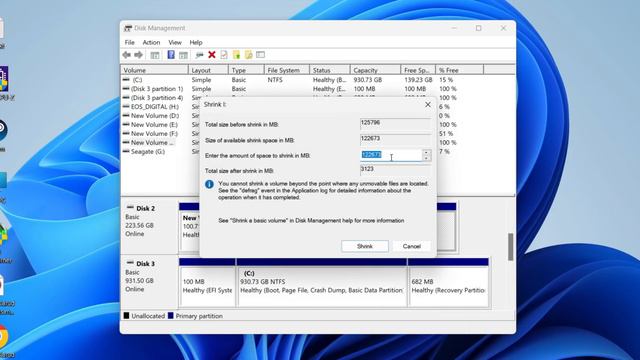Click the drive icon beside EOS_DIGITAL (H:)
The height and width of the screenshot is (360, 640).
pos(126,107)
